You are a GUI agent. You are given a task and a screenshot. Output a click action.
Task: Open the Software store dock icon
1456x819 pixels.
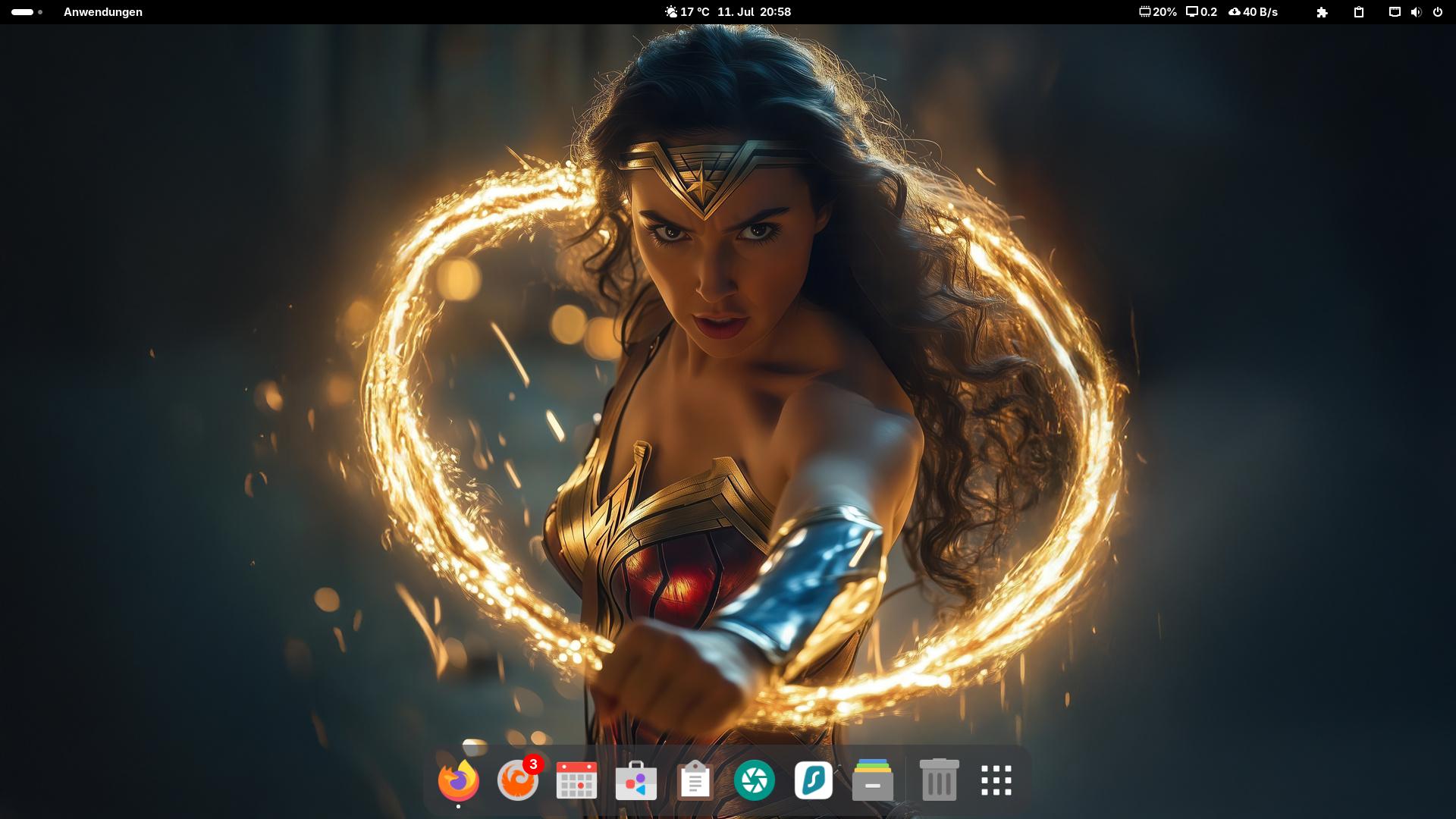635,780
